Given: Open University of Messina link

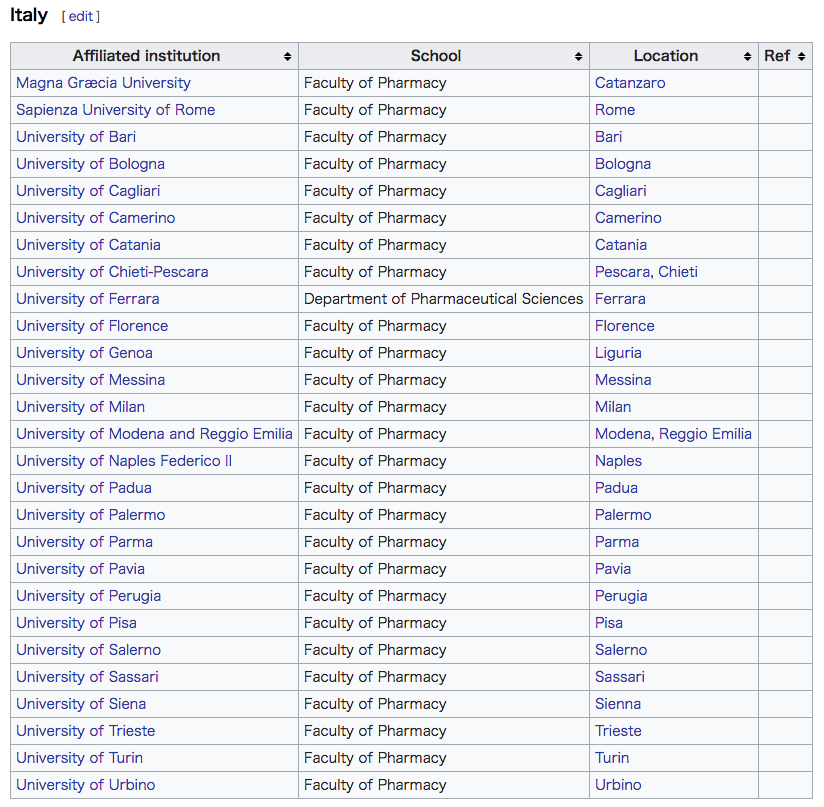Looking at the screenshot, I should point(90,380).
